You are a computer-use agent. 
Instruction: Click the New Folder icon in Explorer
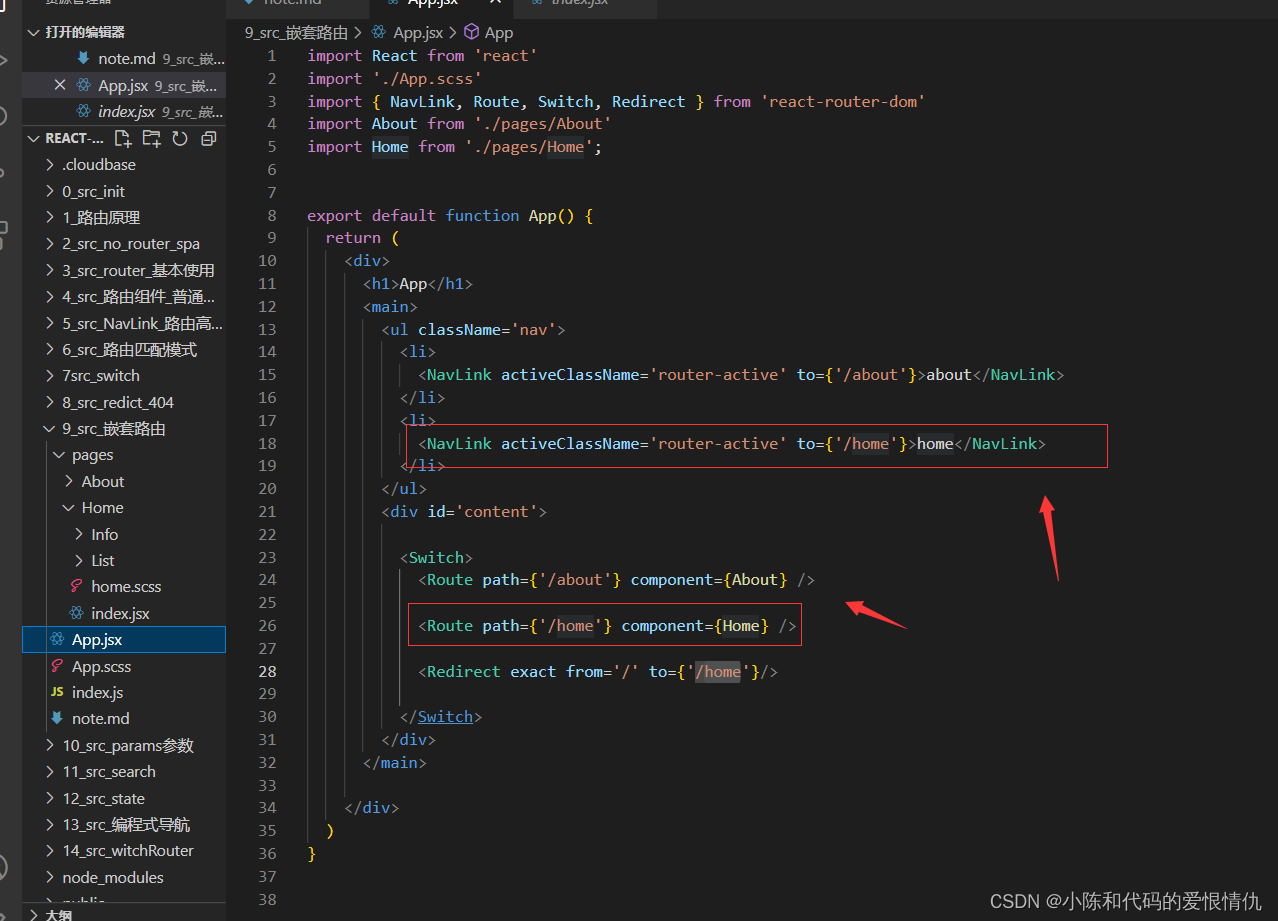pyautogui.click(x=152, y=138)
